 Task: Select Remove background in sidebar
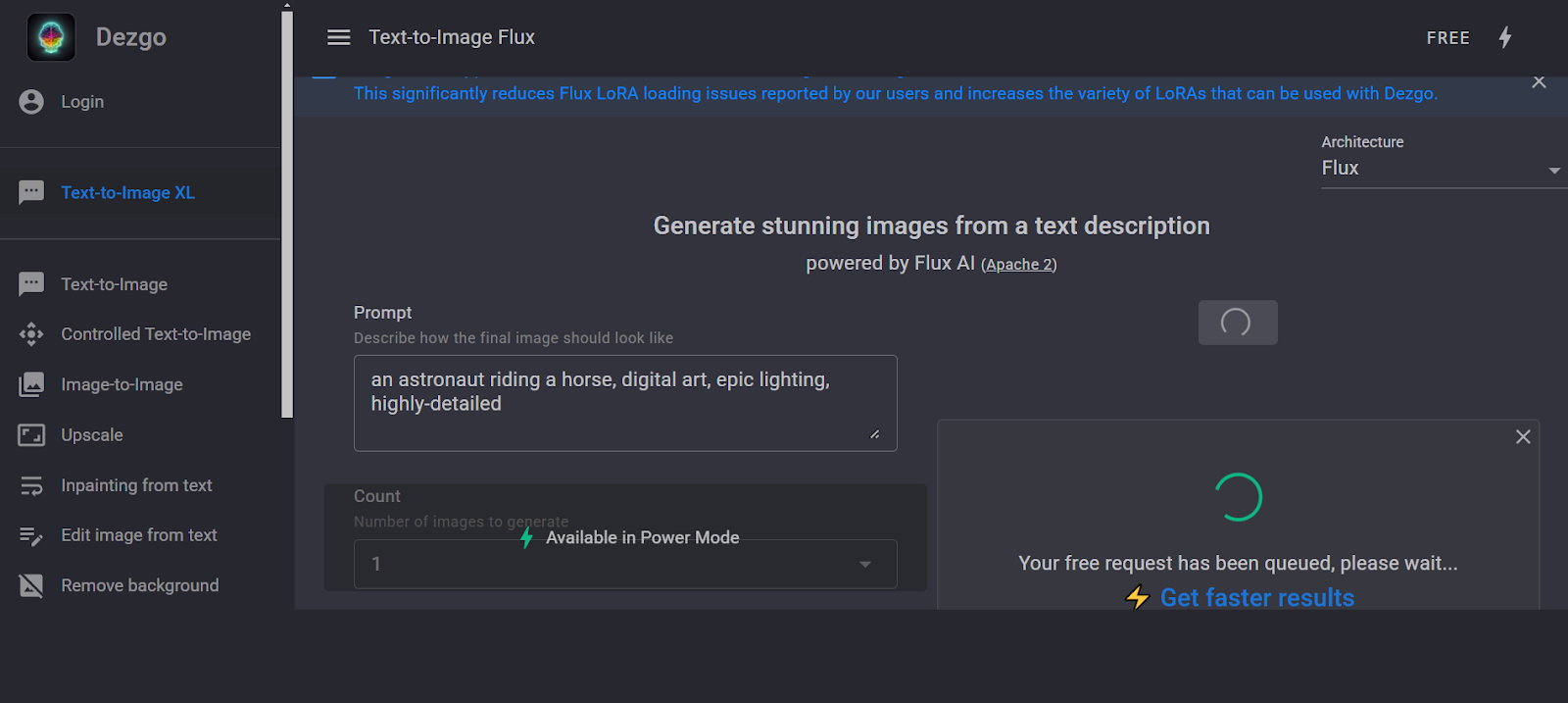[140, 585]
